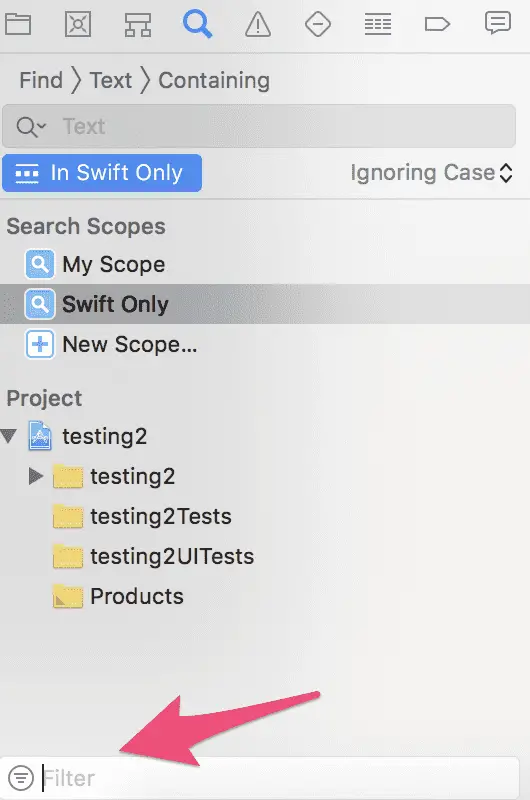Open the Report navigator speech bubble icon
530x800 pixels.
pyautogui.click(x=497, y=23)
